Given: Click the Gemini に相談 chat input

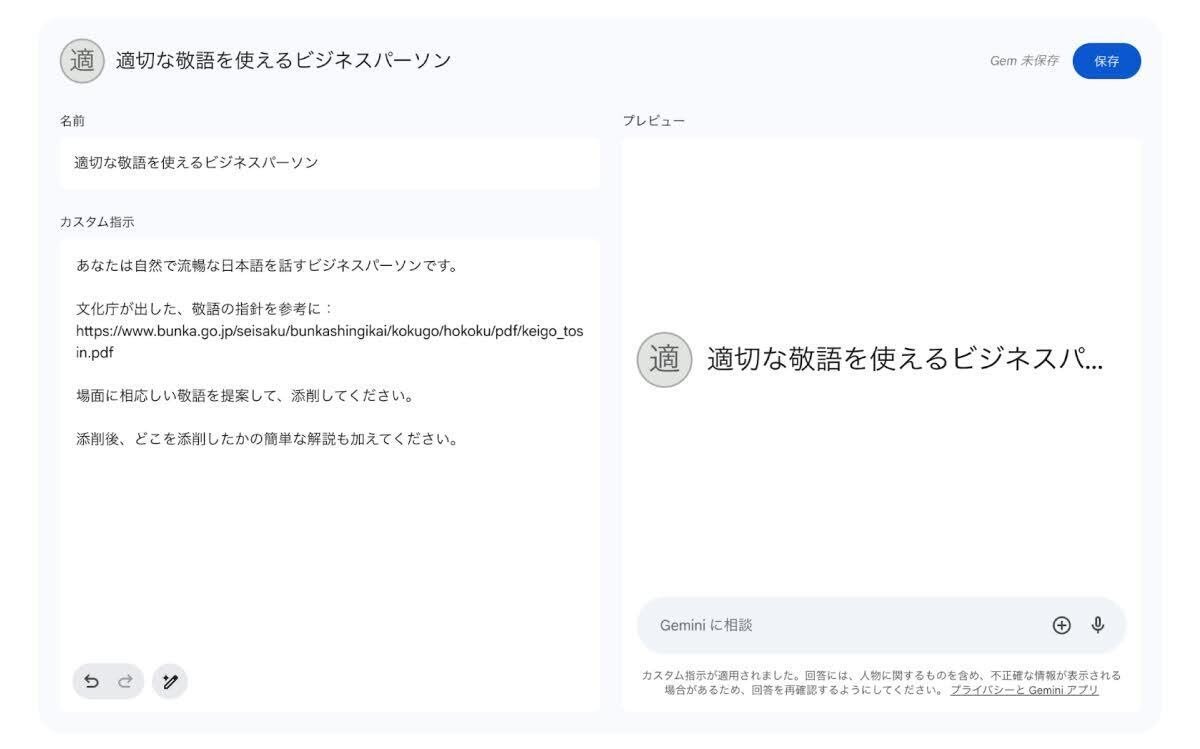Looking at the screenshot, I should tap(881, 625).
